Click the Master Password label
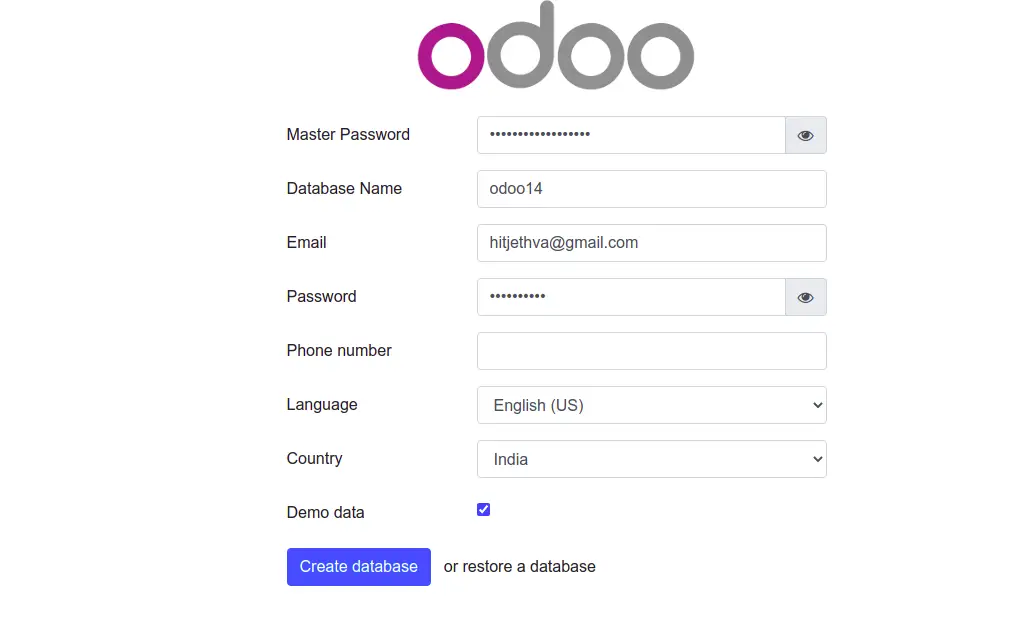 pos(348,135)
